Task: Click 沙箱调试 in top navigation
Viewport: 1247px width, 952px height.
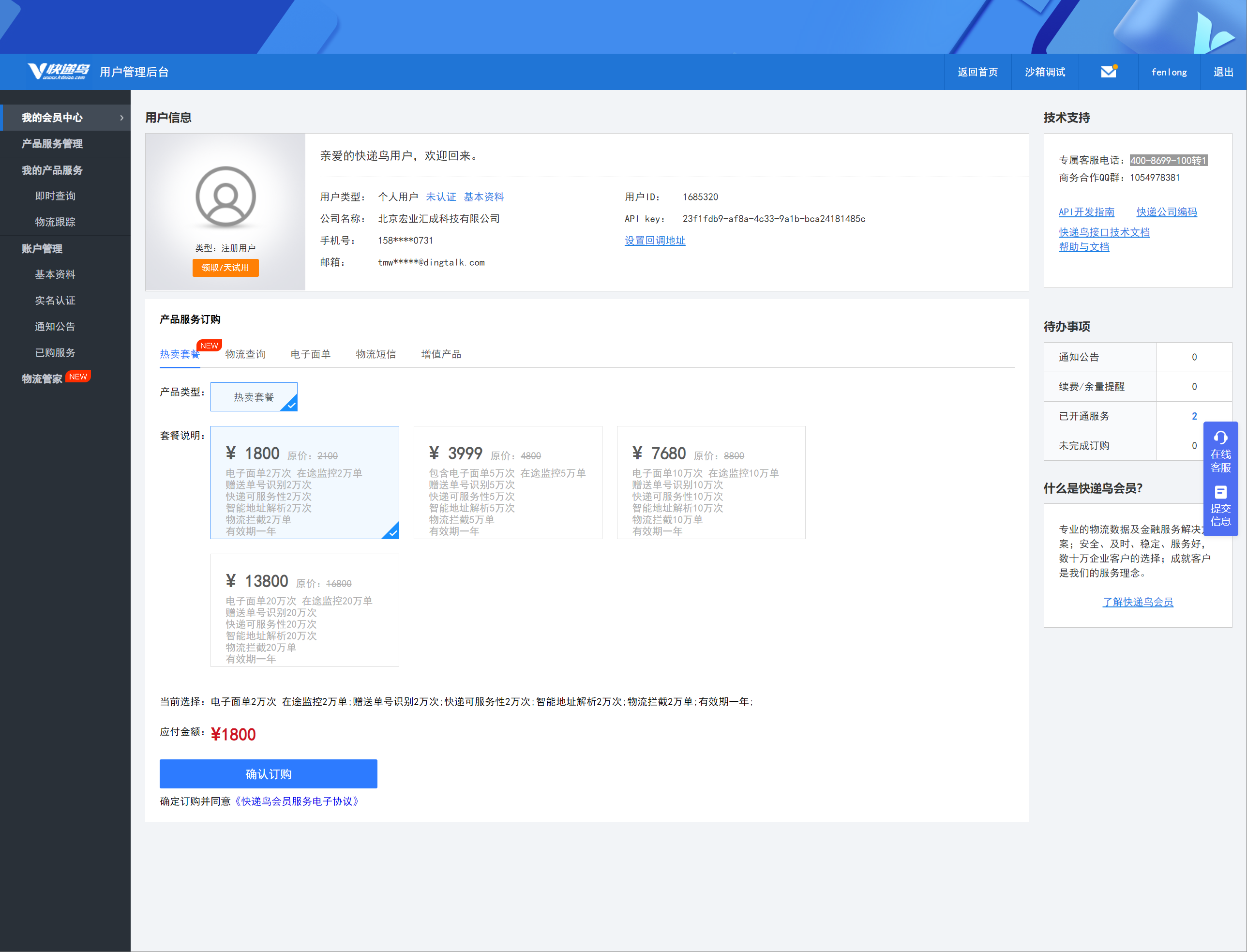Action: pos(1045,72)
